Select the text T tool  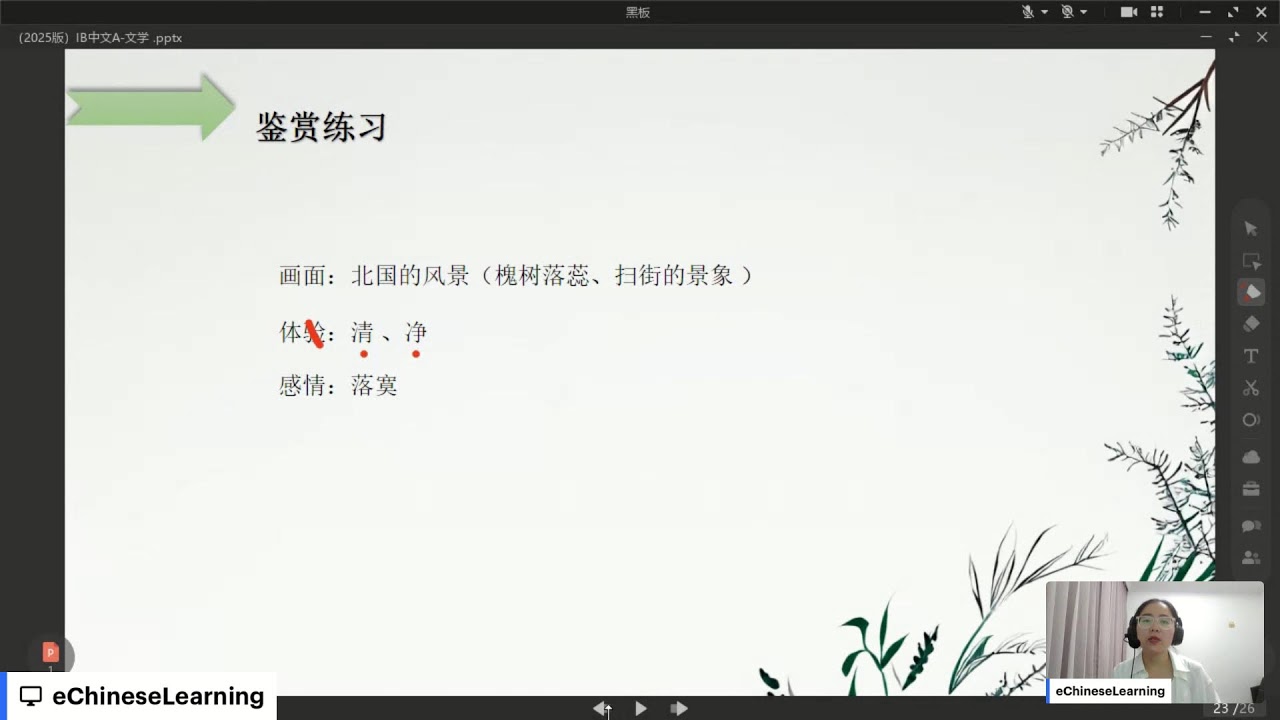1250,356
